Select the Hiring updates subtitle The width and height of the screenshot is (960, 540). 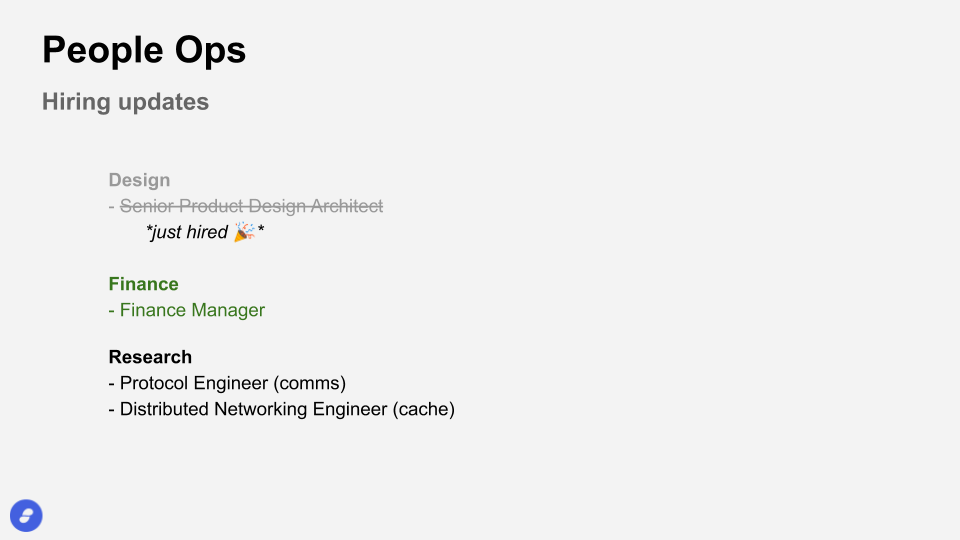126,102
